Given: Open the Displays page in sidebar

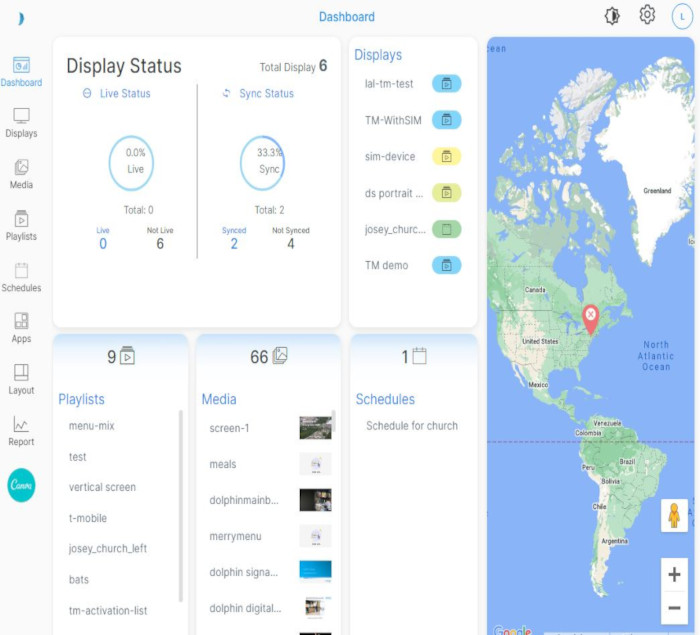Looking at the screenshot, I should 21,122.
